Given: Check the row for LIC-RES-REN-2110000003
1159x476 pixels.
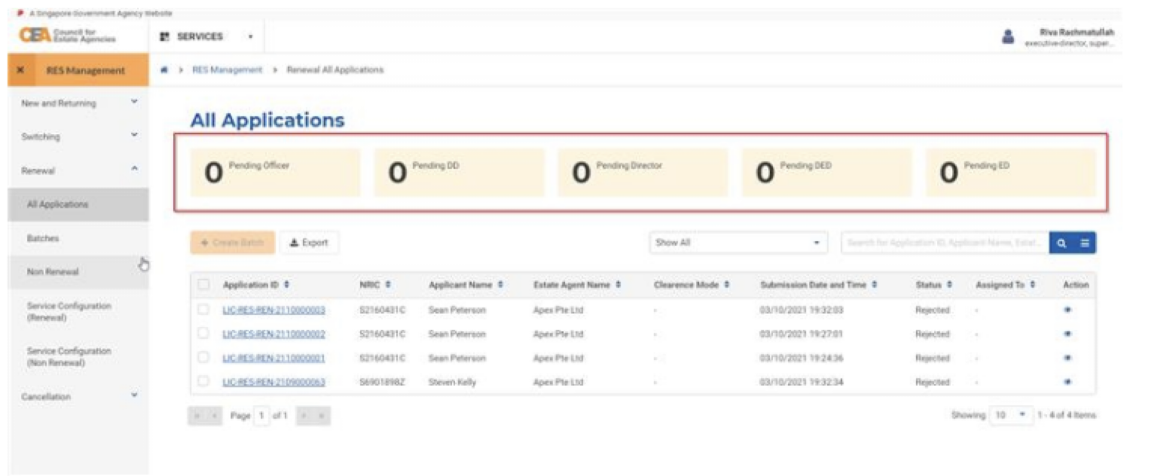Looking at the screenshot, I should pyautogui.click(x=204, y=310).
